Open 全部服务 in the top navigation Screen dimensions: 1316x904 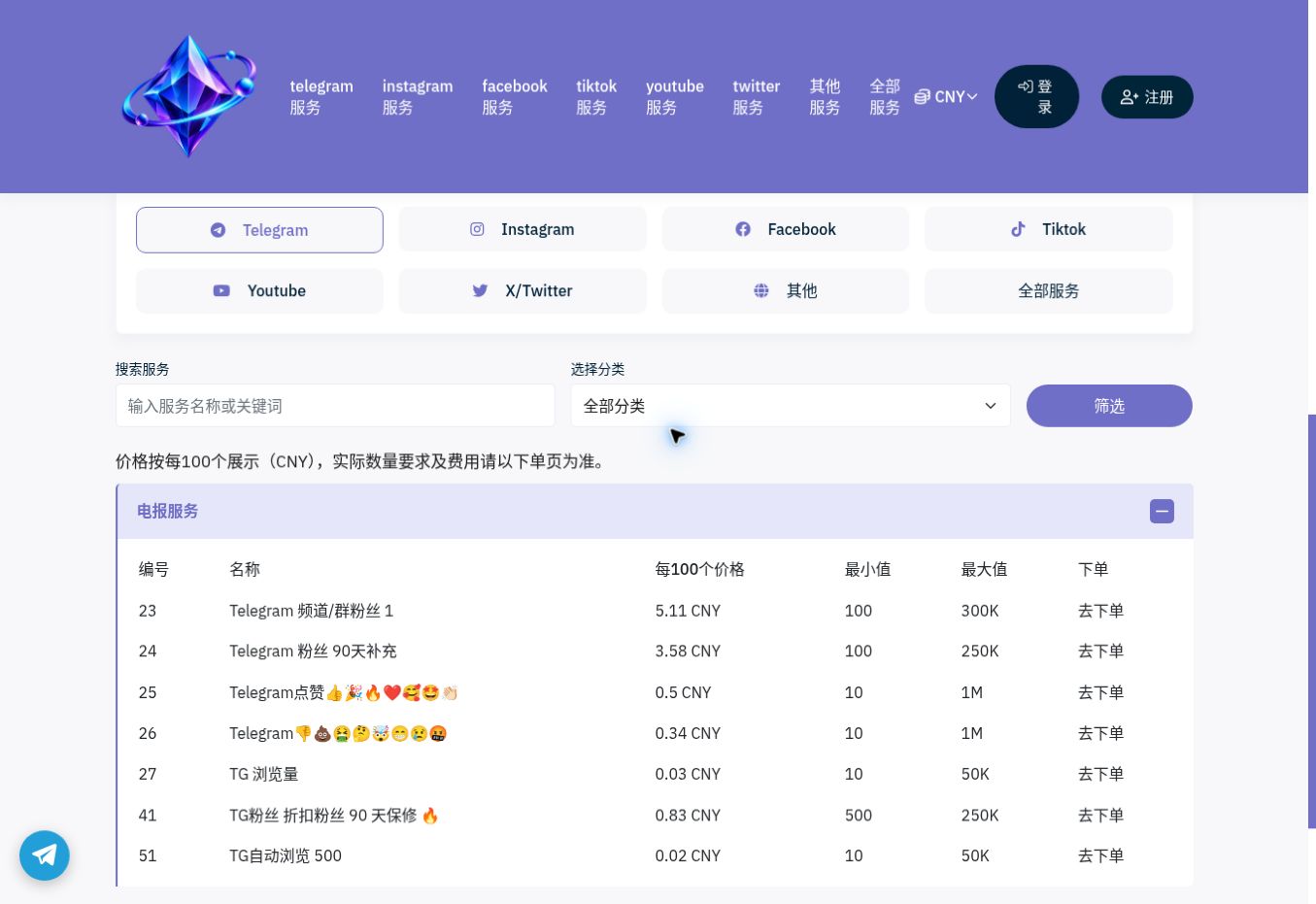pyautogui.click(x=885, y=97)
